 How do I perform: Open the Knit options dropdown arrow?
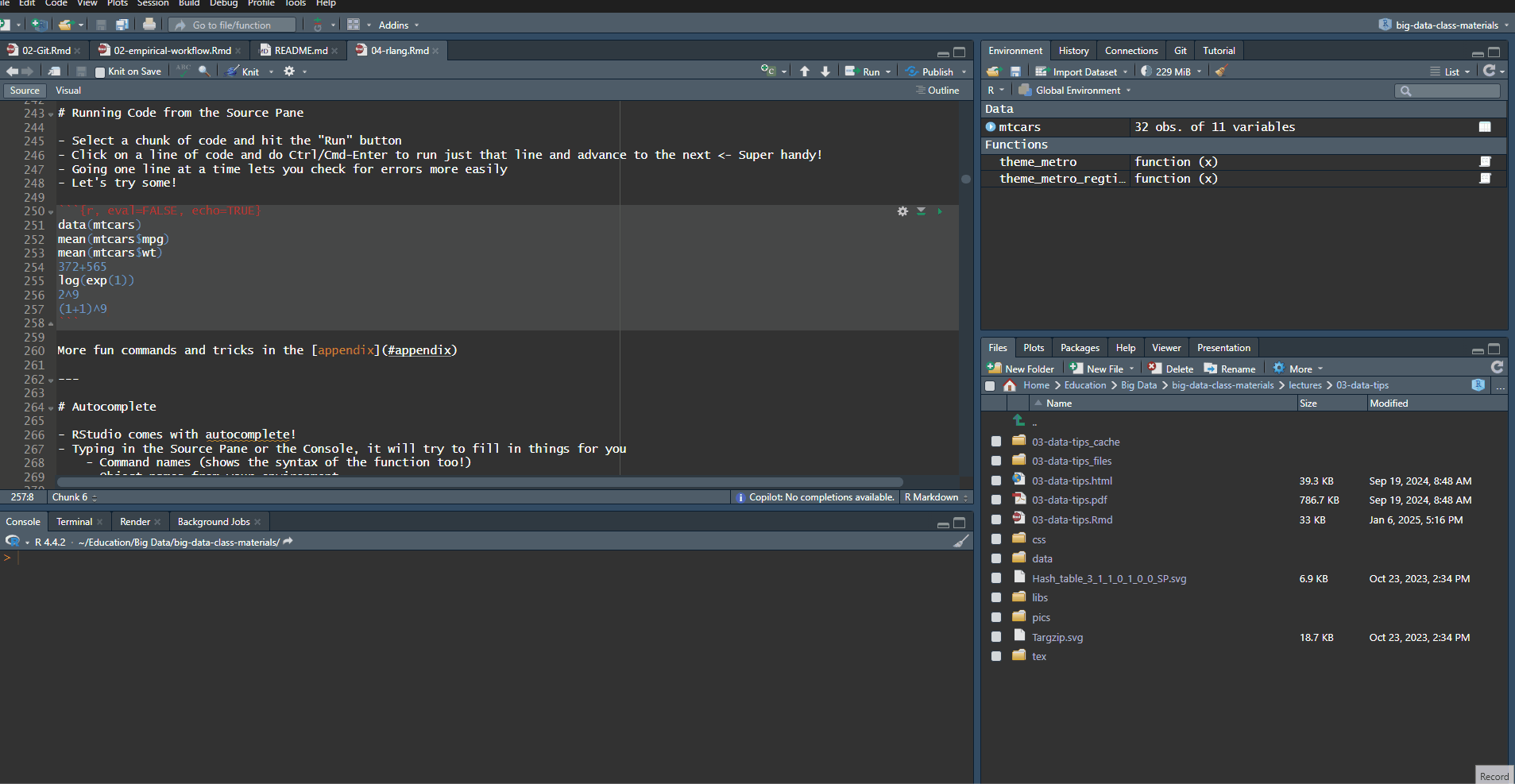coord(272,72)
